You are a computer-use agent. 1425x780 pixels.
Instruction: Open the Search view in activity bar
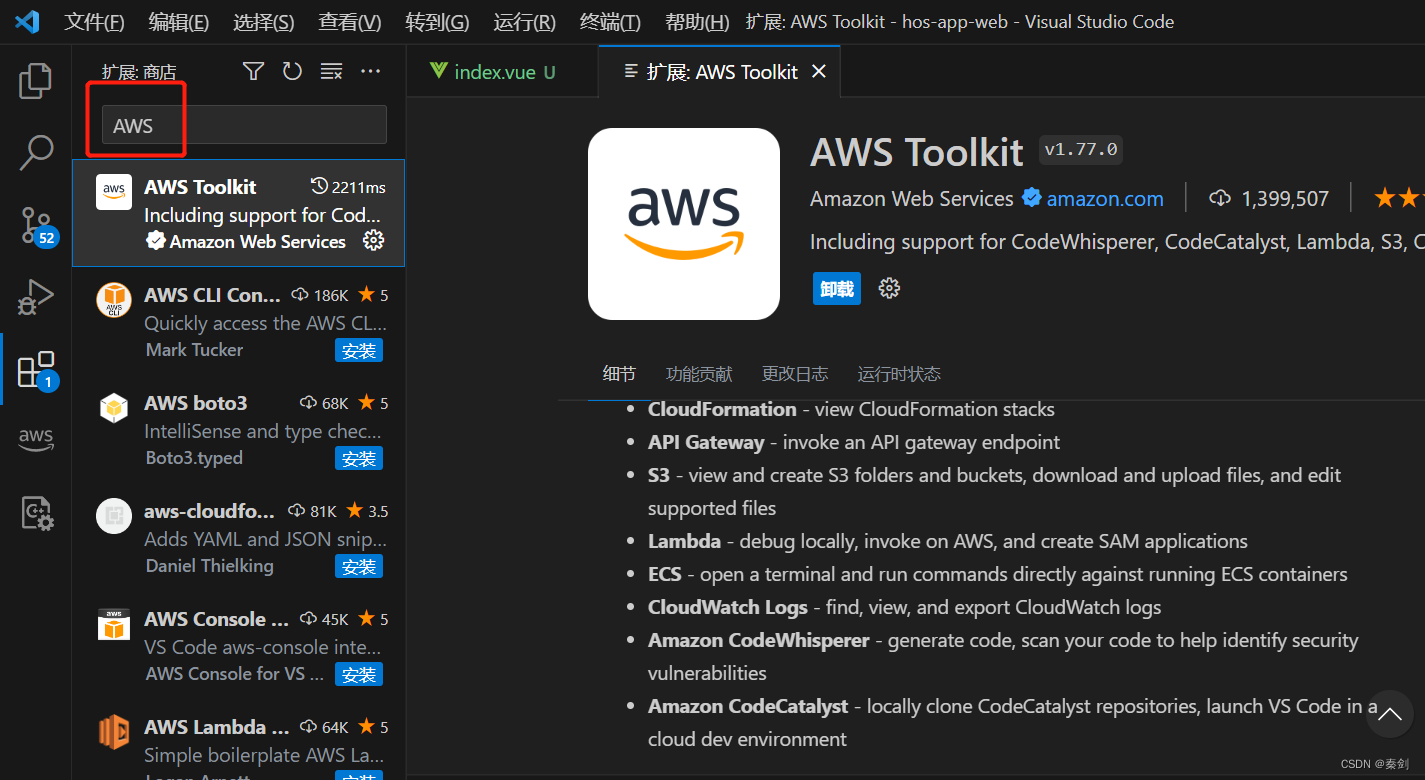point(36,152)
